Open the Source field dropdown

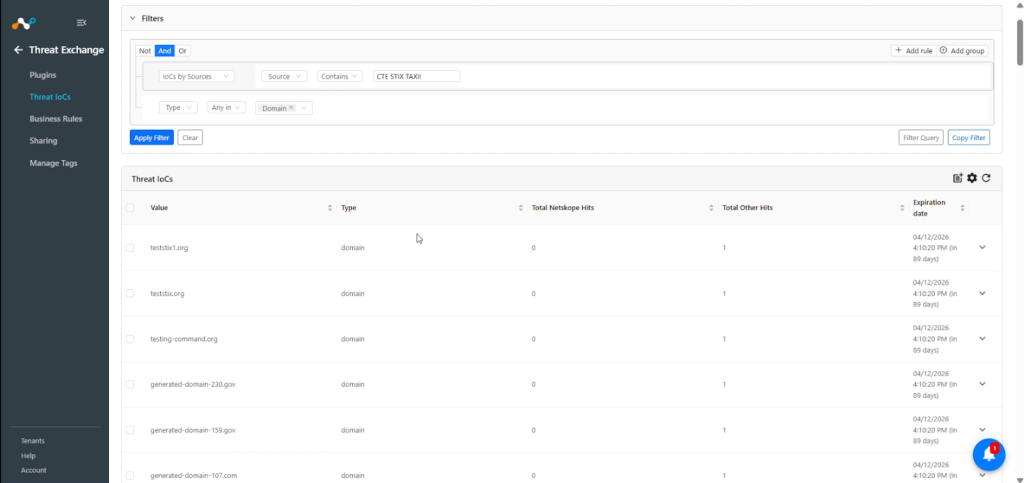(x=283, y=76)
